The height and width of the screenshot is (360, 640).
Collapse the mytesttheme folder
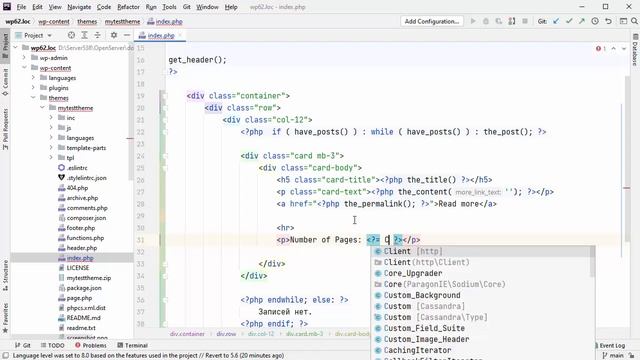pyautogui.click(x=42, y=108)
